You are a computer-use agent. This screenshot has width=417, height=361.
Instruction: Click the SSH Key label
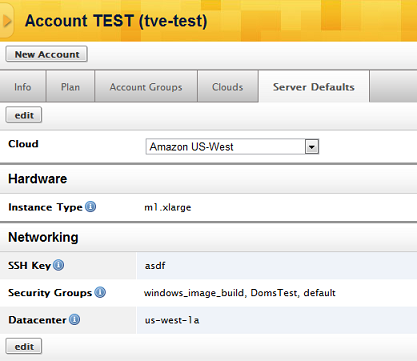(x=29, y=266)
